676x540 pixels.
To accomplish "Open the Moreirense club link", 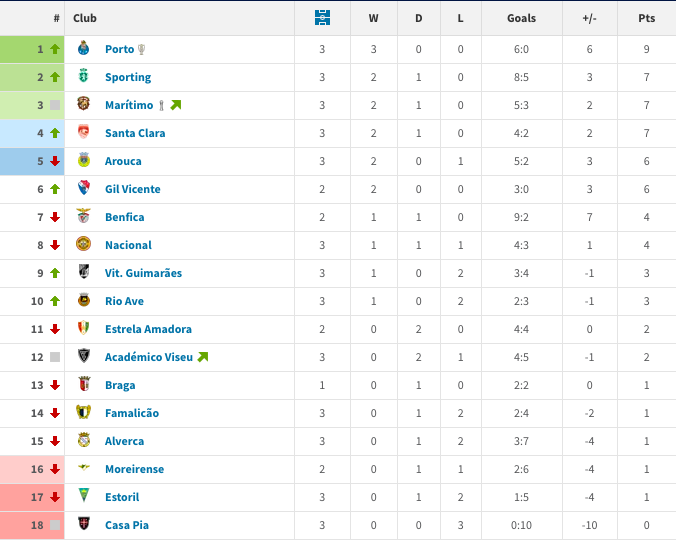I will coord(135,469).
